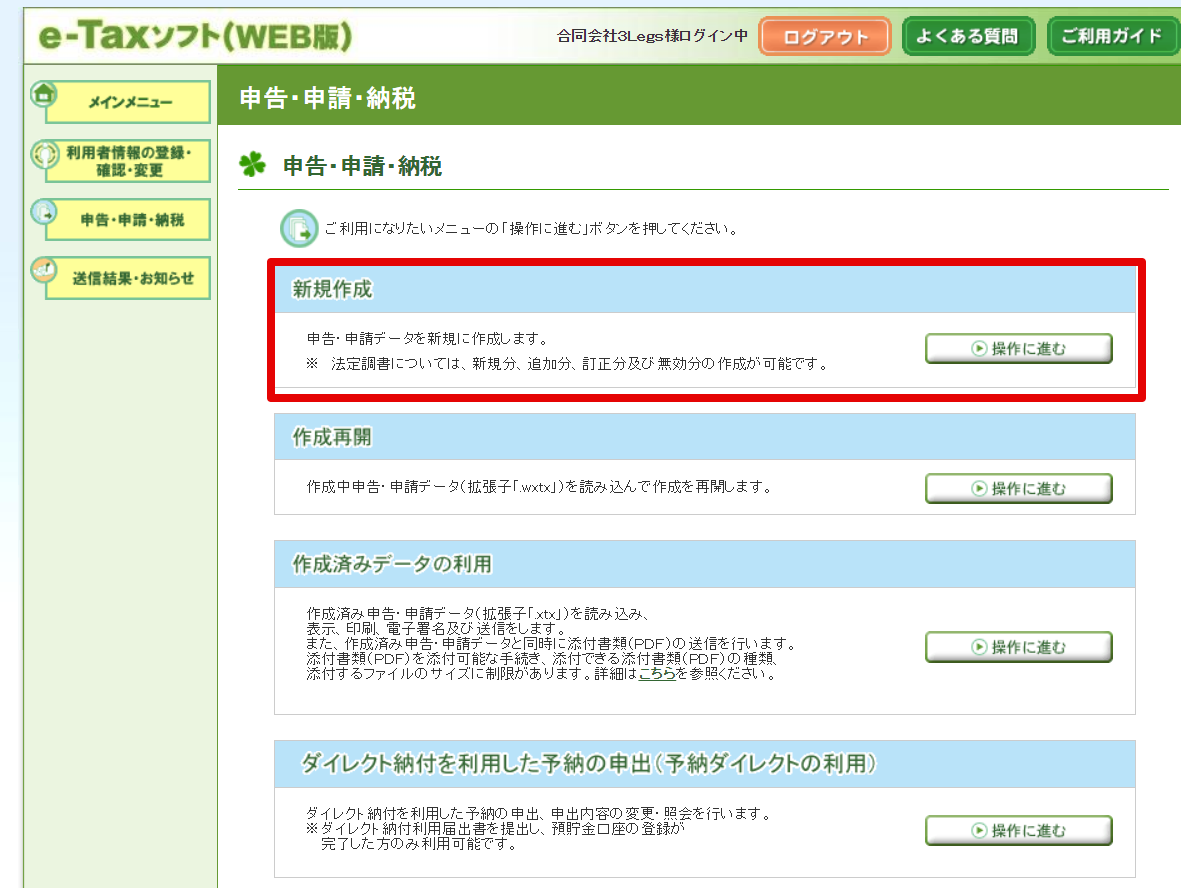The image size is (1181, 888).
Task: Click the green clover icon beside page title
Action: (252, 164)
